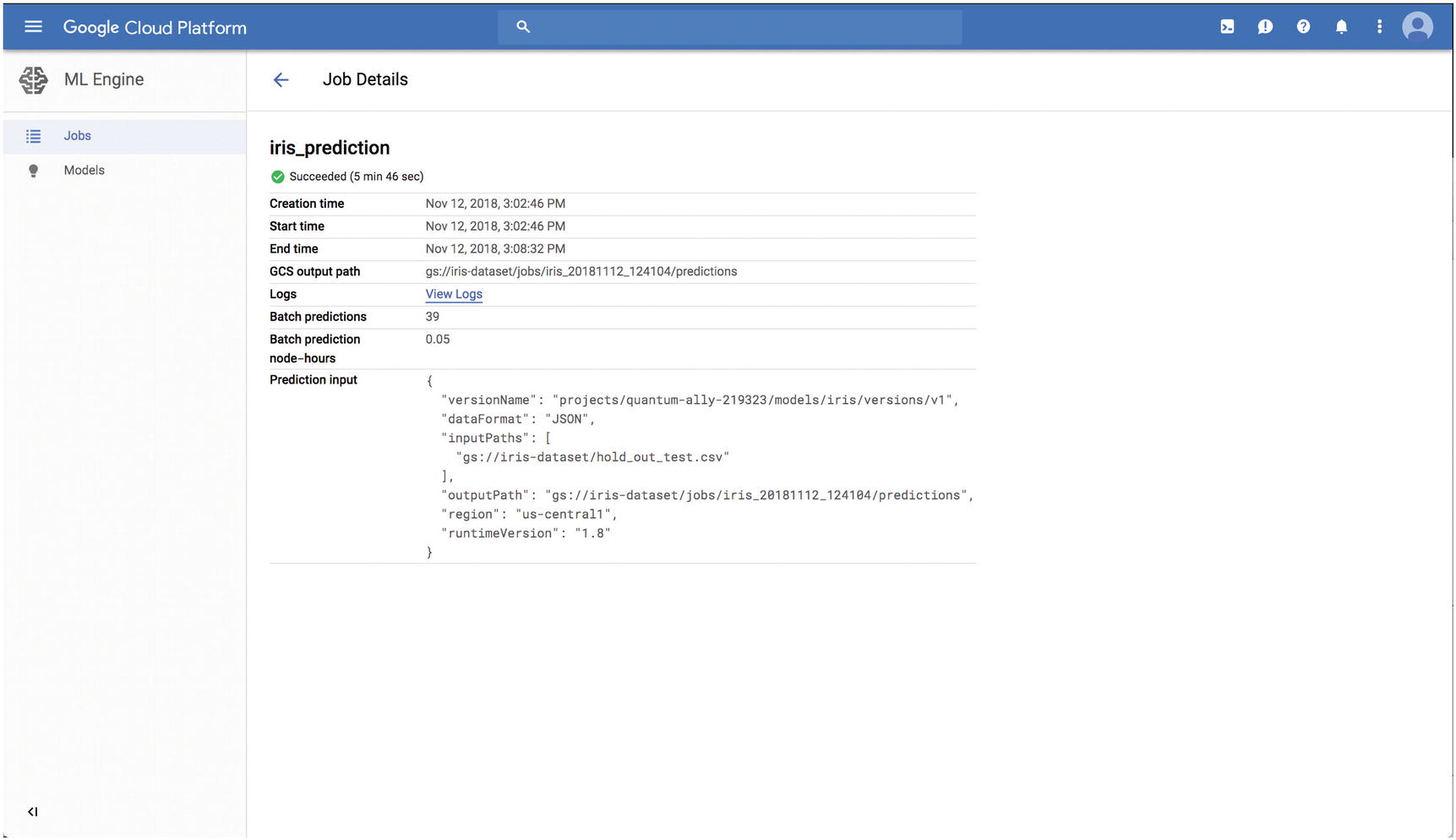Click the runtimeVersion 1.8 line
The image size is (1456, 840).
pos(526,533)
